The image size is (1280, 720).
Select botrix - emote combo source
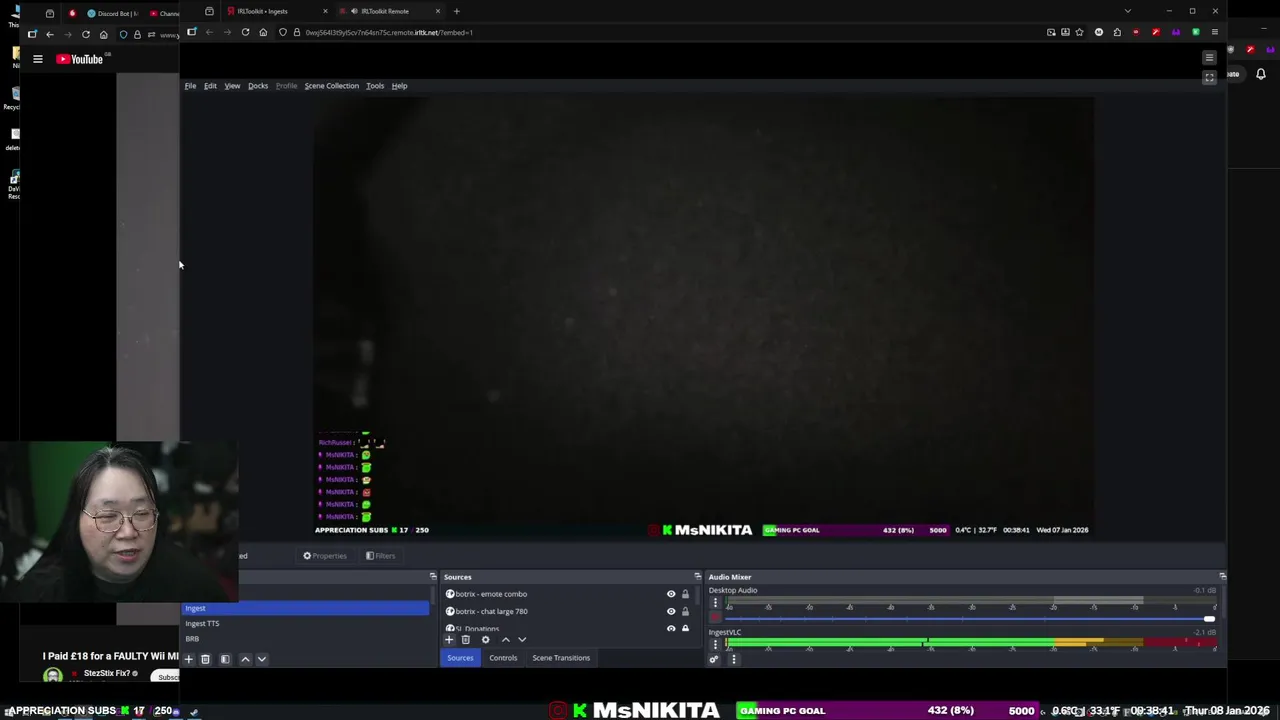tap(491, 594)
